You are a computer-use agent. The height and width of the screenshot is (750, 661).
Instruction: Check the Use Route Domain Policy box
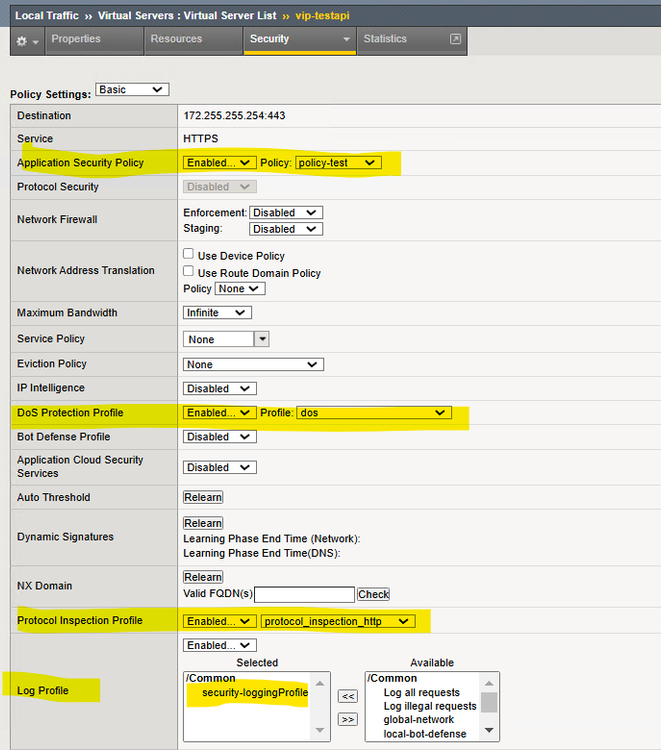pyautogui.click(x=189, y=272)
